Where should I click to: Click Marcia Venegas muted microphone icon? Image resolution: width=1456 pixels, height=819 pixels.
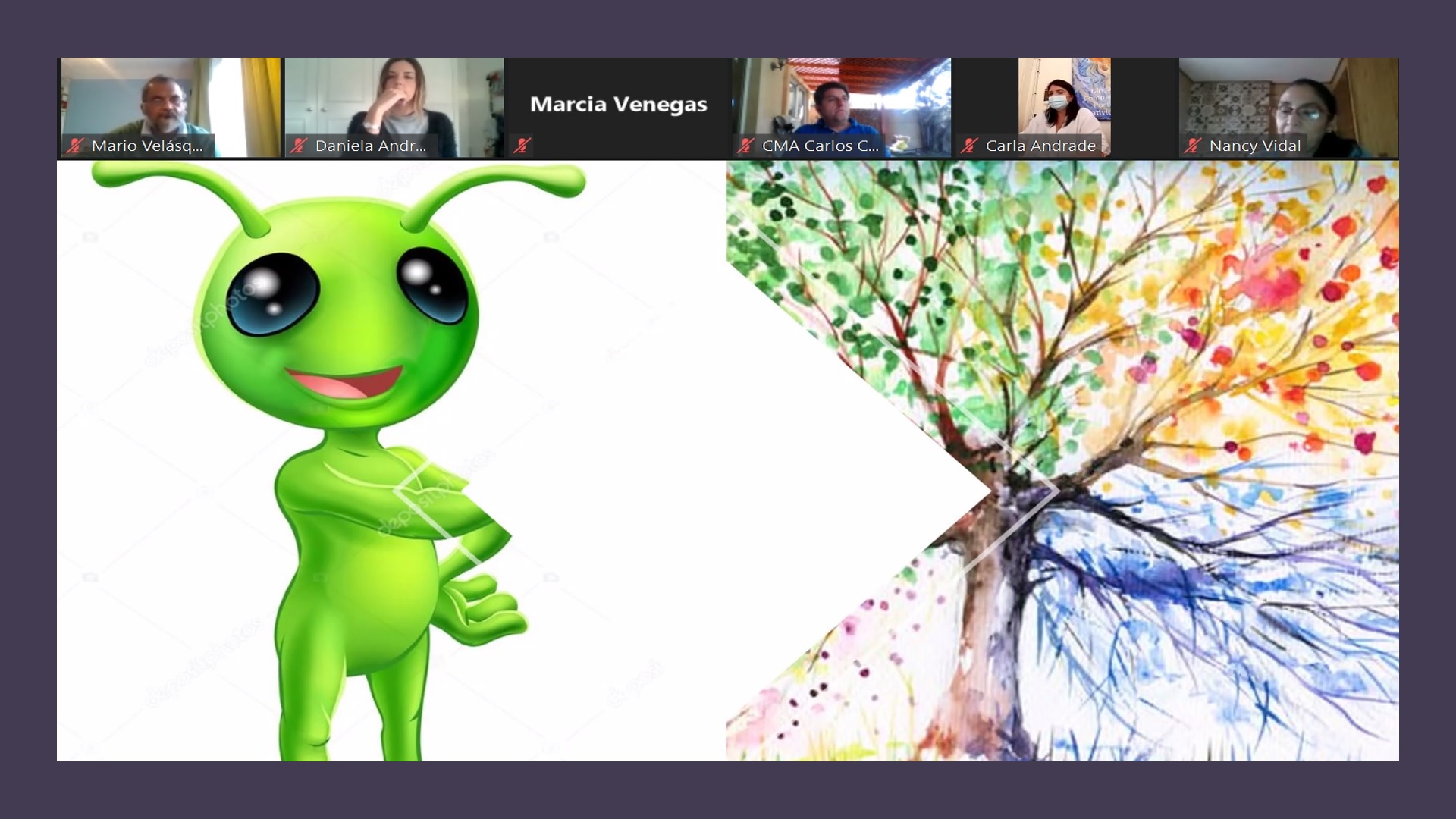pyautogui.click(x=522, y=146)
